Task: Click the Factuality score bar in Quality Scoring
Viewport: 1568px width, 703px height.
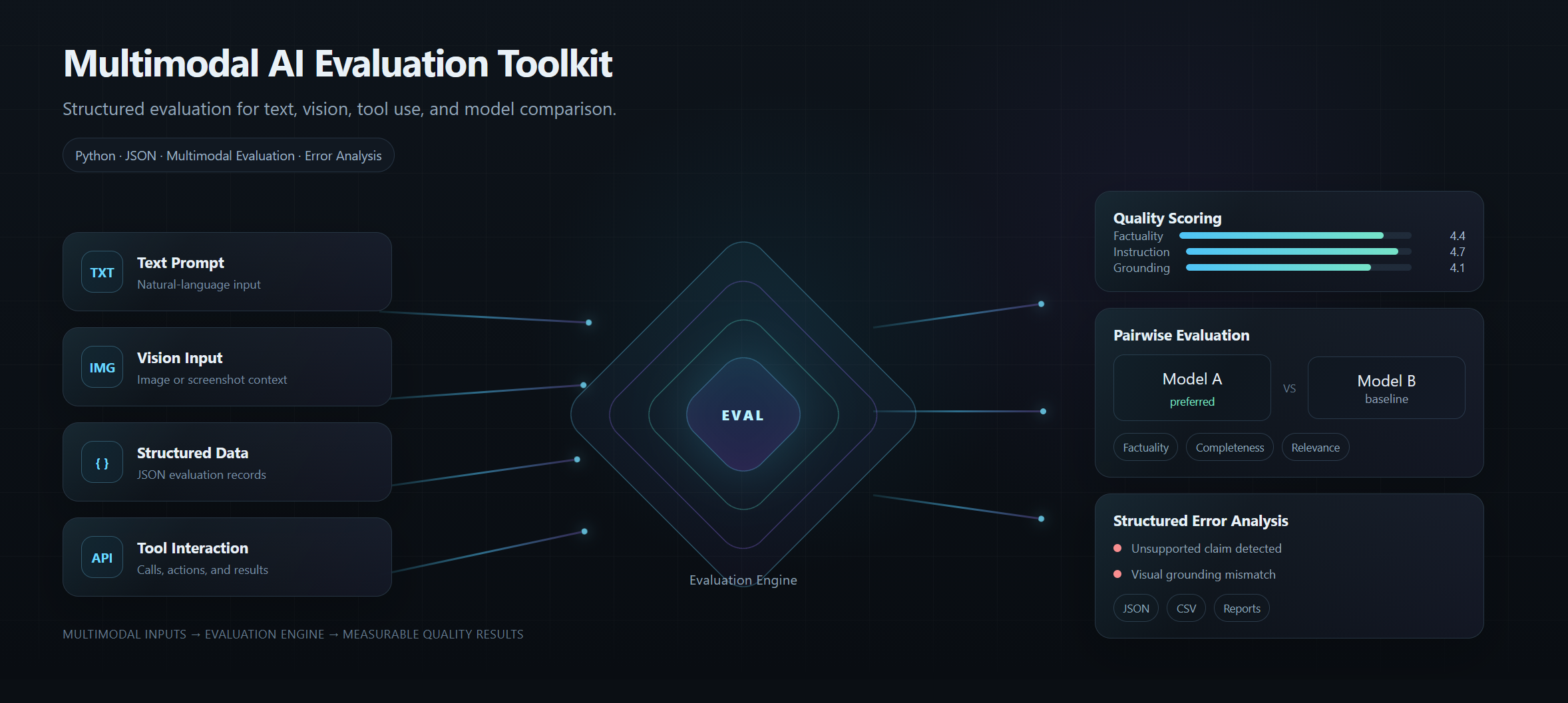Action: [x=1295, y=235]
